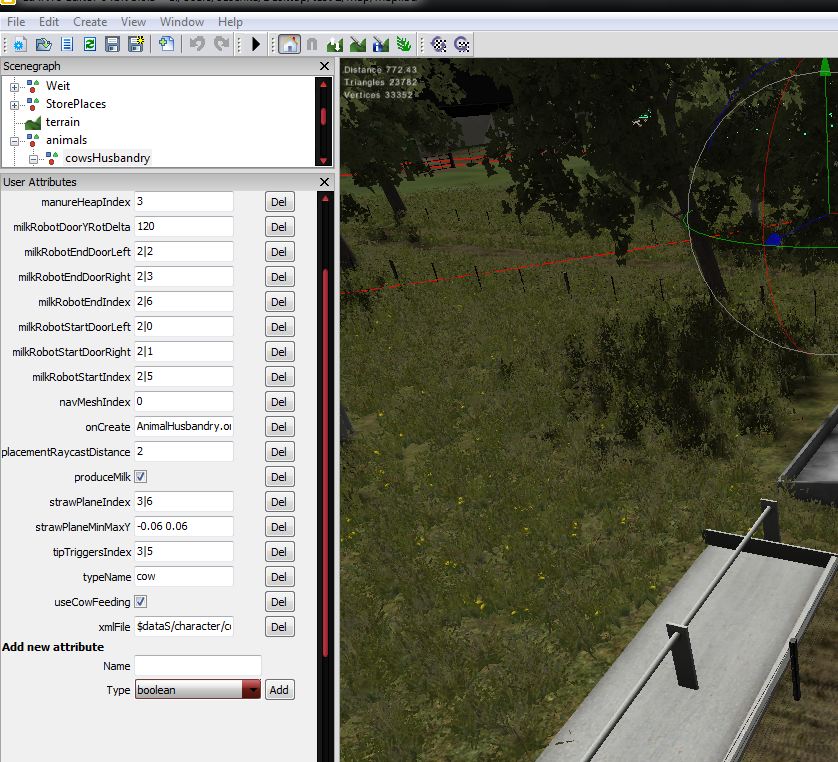838x762 pixels.
Task: Open the attribute Type dropdown showing boolean
Action: coord(198,689)
